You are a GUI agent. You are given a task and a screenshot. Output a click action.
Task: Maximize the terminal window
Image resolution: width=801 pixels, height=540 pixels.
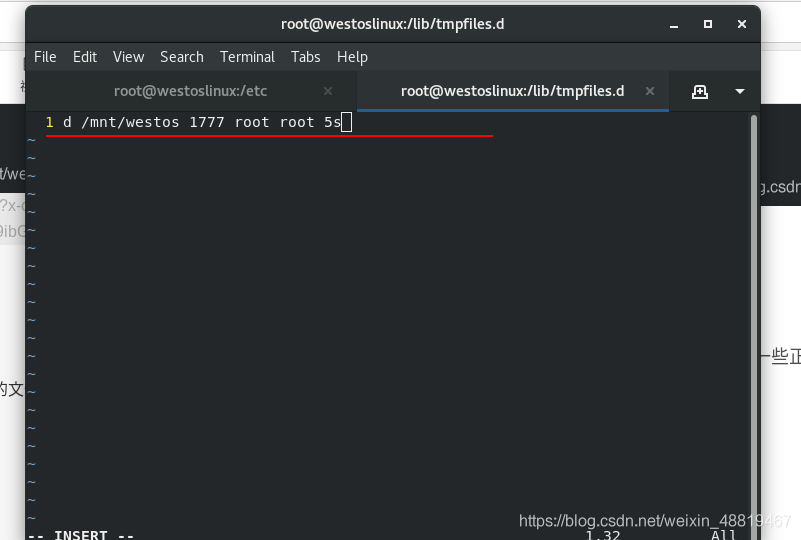point(708,24)
